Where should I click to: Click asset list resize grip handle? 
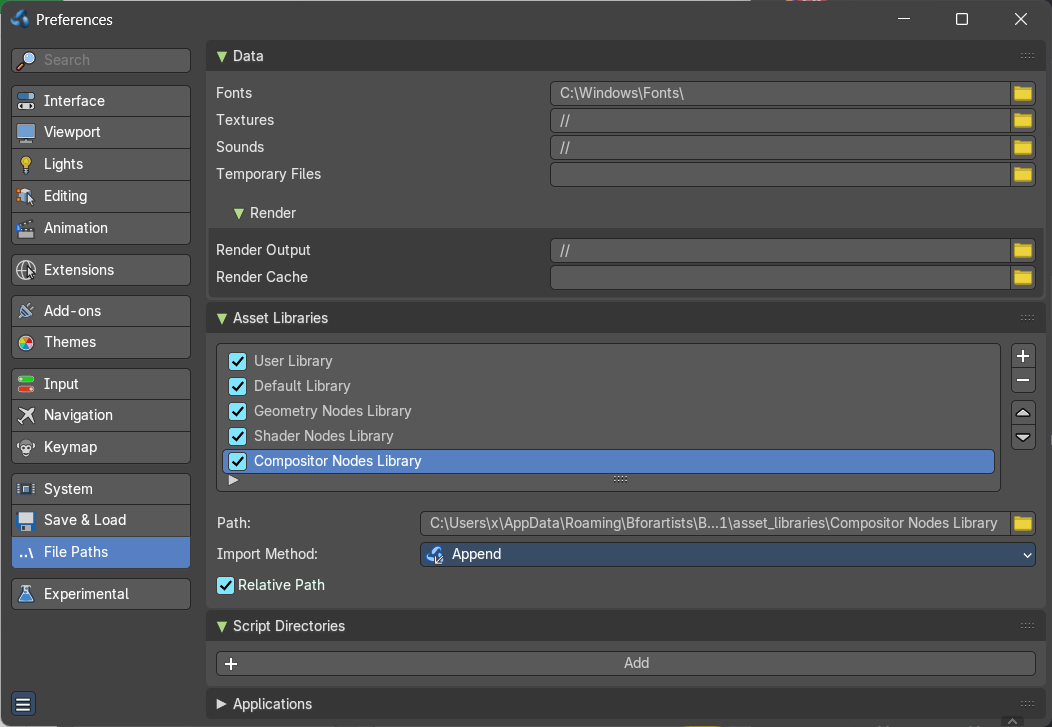620,479
